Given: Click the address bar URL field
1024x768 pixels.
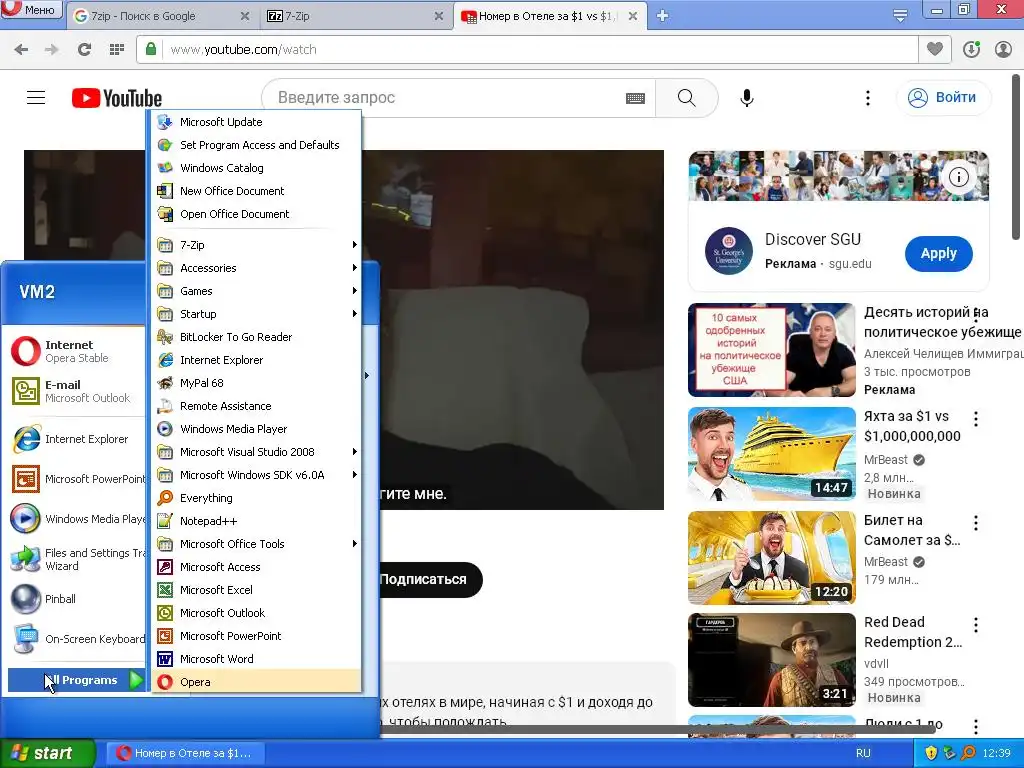Looking at the screenshot, I should [x=526, y=50].
